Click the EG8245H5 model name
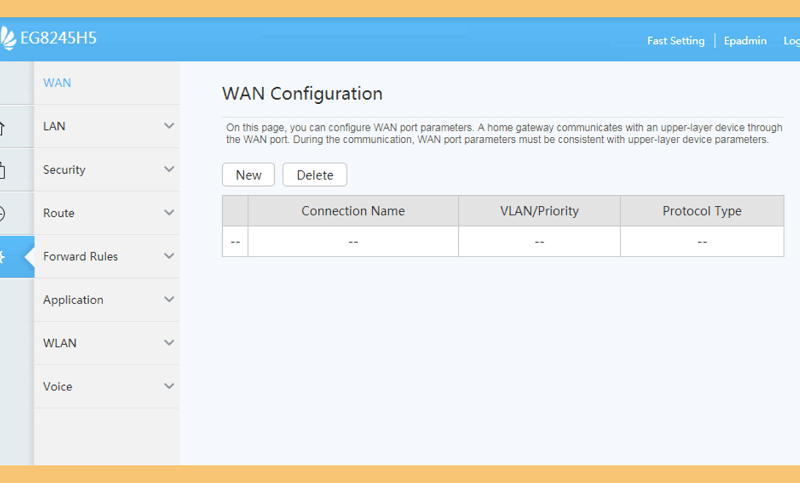The height and width of the screenshot is (483, 800). [58, 38]
